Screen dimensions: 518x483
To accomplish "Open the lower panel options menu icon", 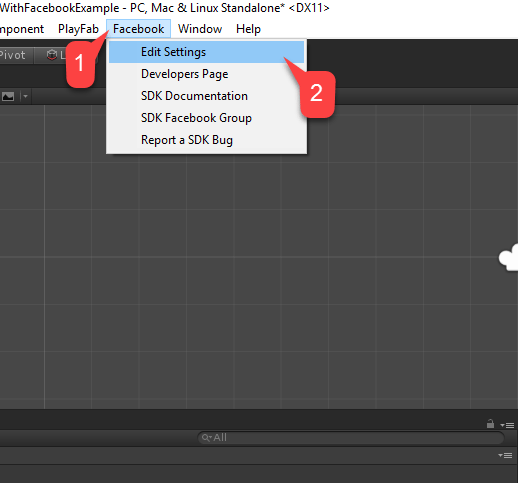I will coord(505,455).
